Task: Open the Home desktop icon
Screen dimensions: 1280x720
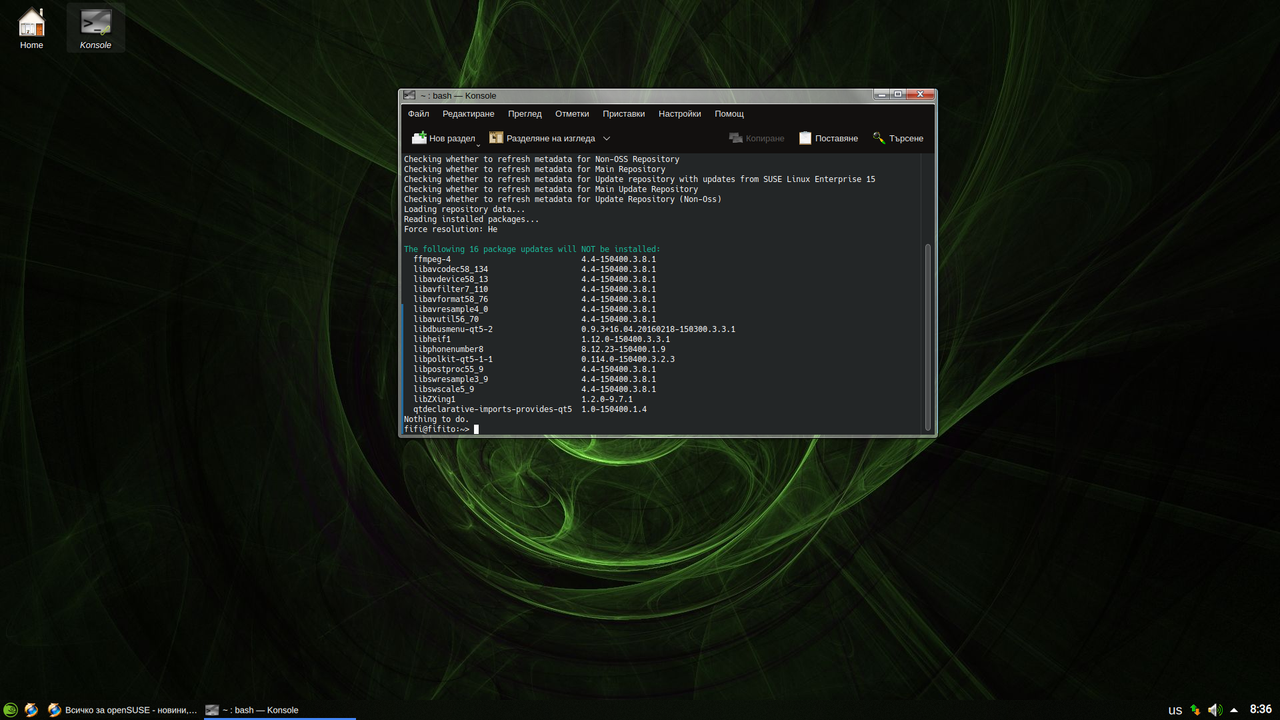Action: pos(32,28)
